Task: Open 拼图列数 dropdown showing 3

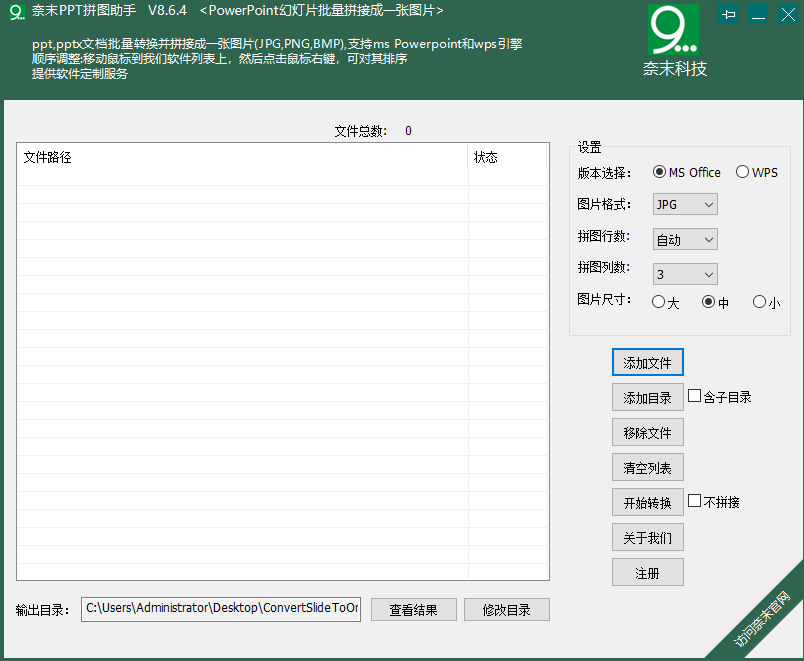Action: pyautogui.click(x=685, y=274)
